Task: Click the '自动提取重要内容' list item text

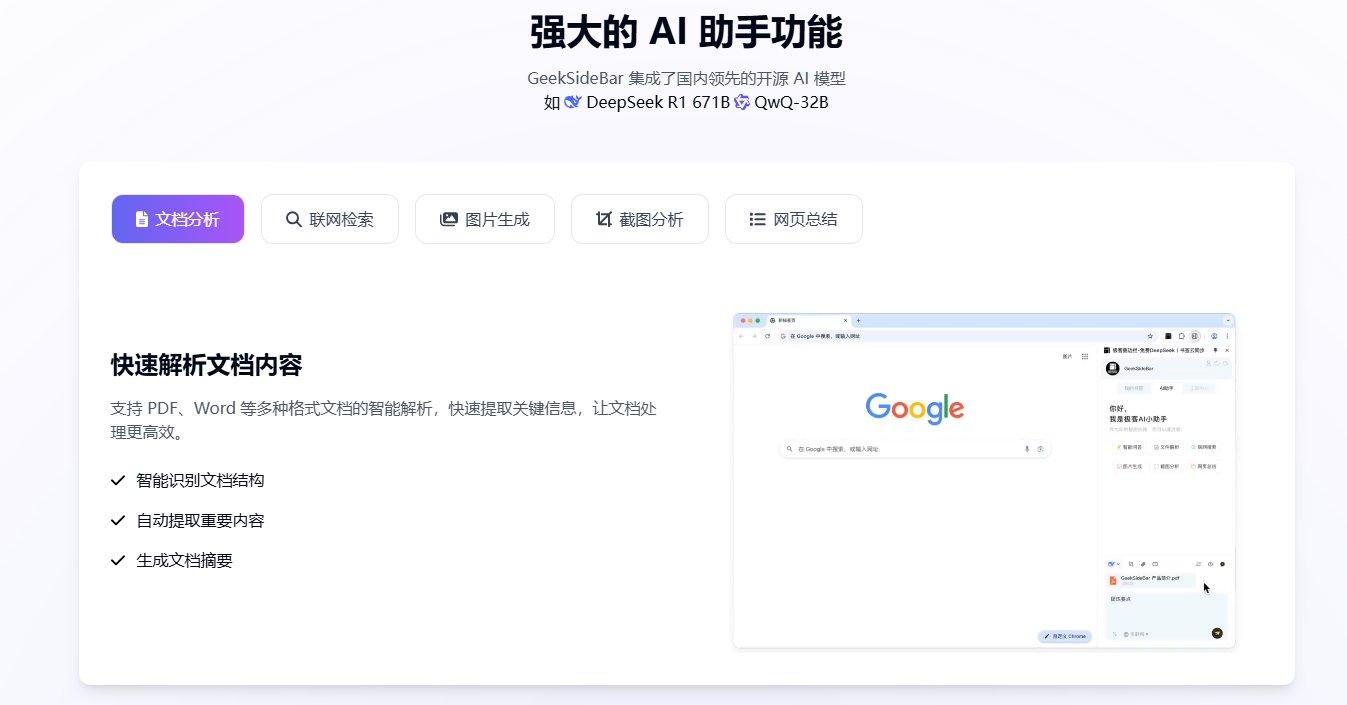Action: (201, 521)
